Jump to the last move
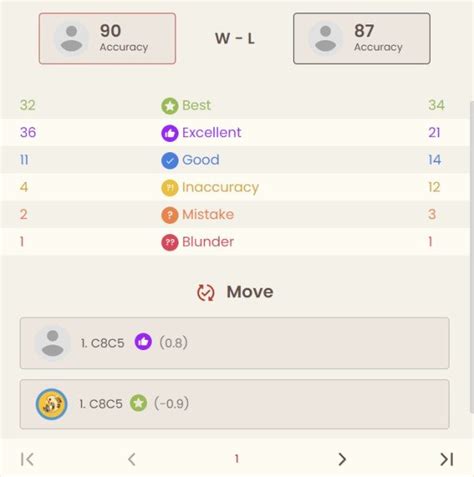The image size is (474, 477). [446, 459]
